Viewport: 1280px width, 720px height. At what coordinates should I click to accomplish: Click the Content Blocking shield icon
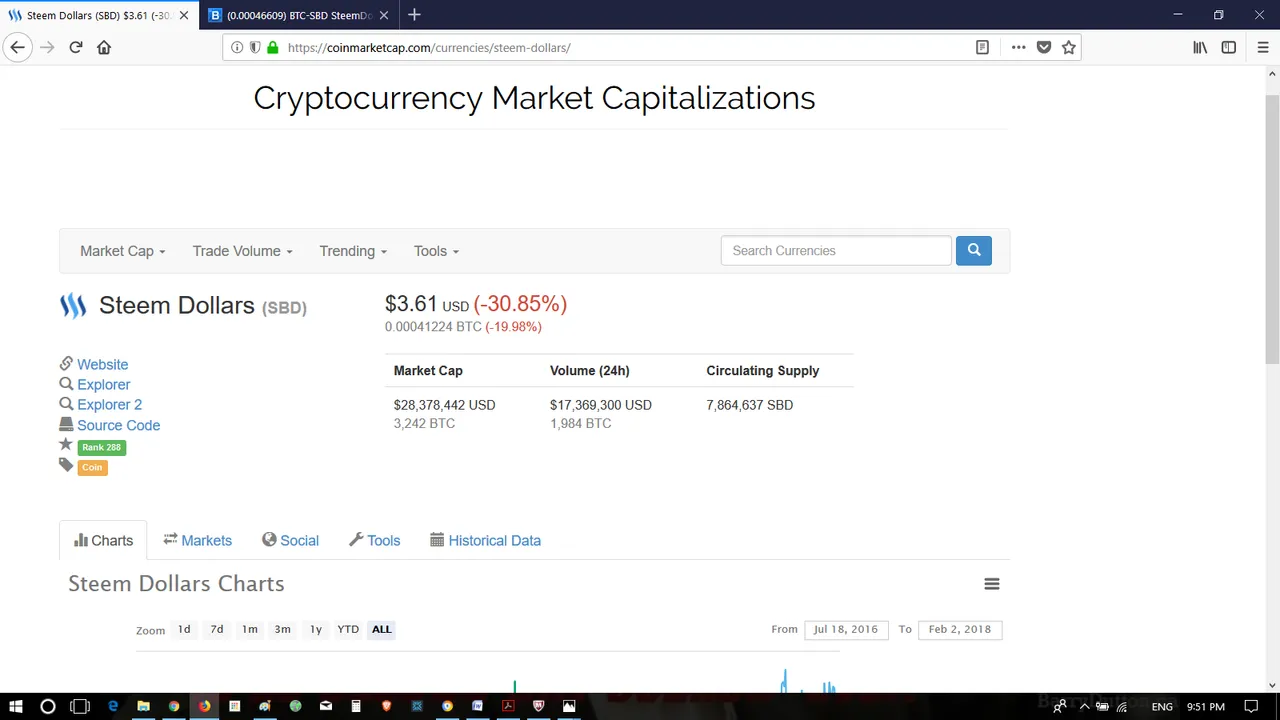pyautogui.click(x=255, y=47)
